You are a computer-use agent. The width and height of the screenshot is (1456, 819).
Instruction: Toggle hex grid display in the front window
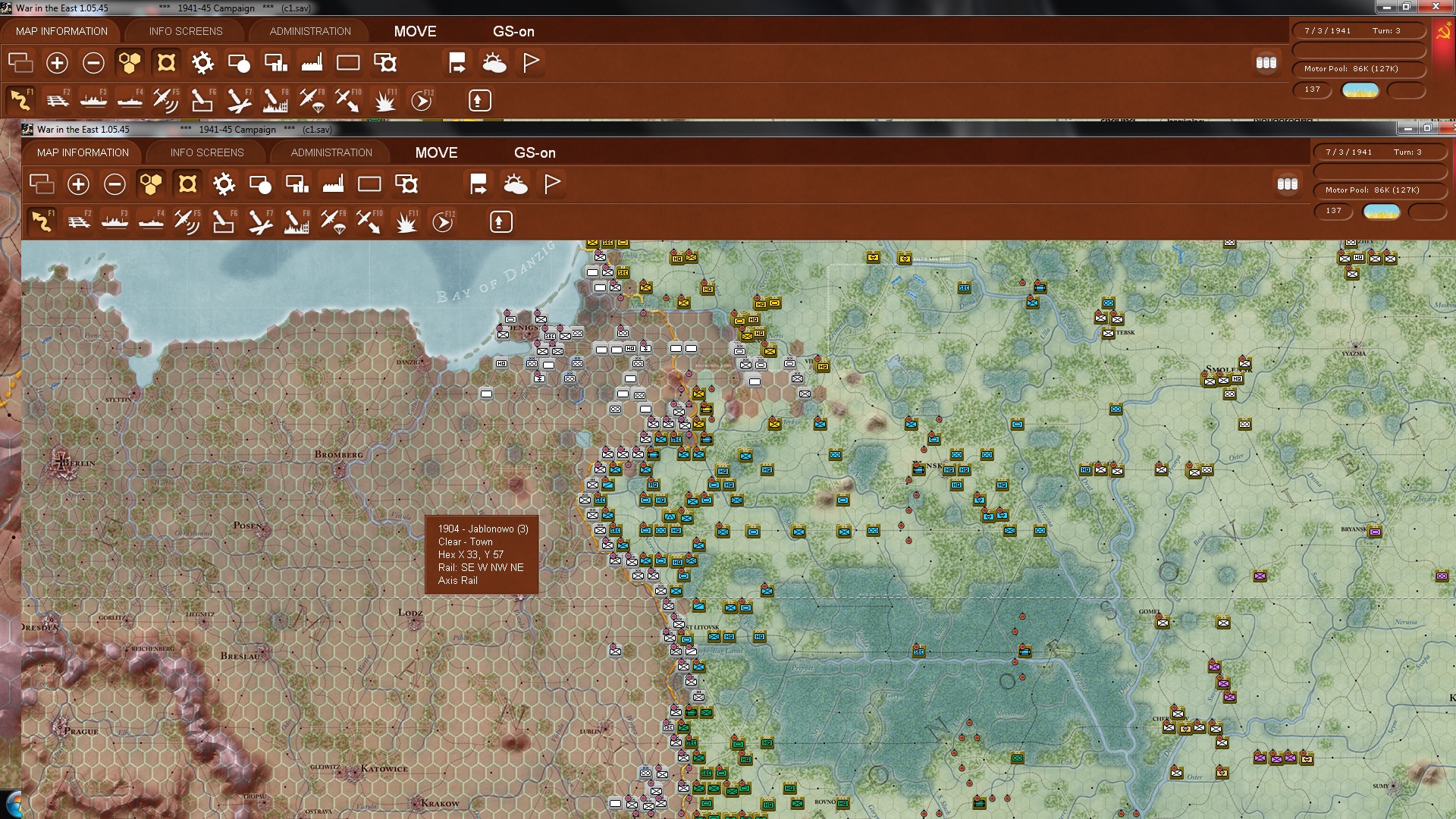[x=151, y=184]
